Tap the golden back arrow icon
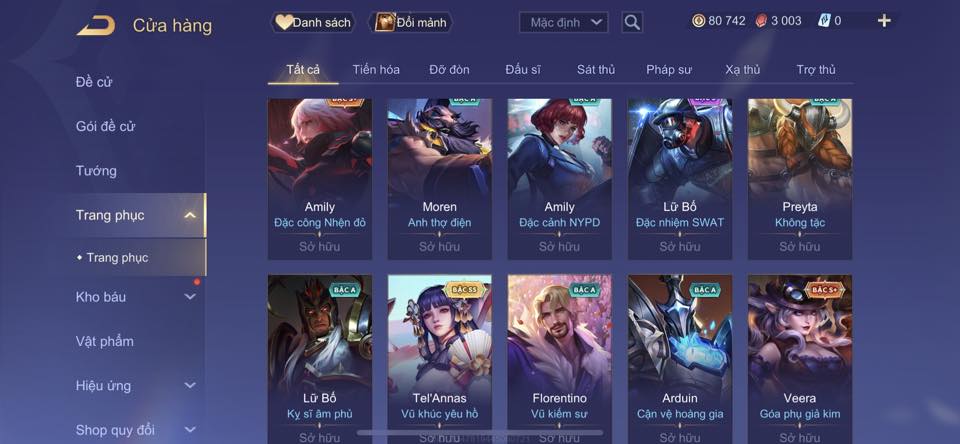The width and height of the screenshot is (960, 444). point(96,25)
